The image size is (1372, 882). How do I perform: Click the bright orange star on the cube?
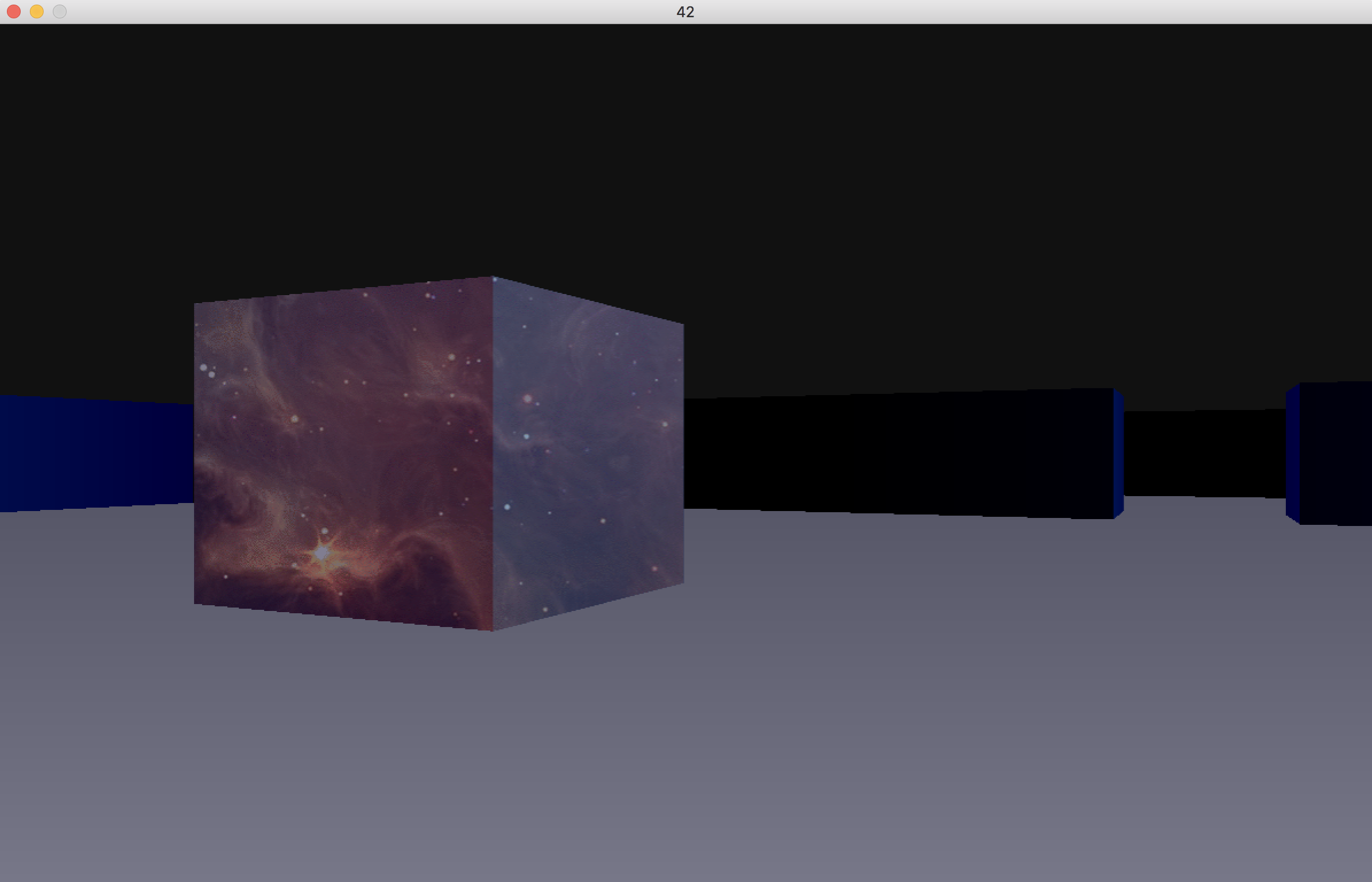click(322, 554)
